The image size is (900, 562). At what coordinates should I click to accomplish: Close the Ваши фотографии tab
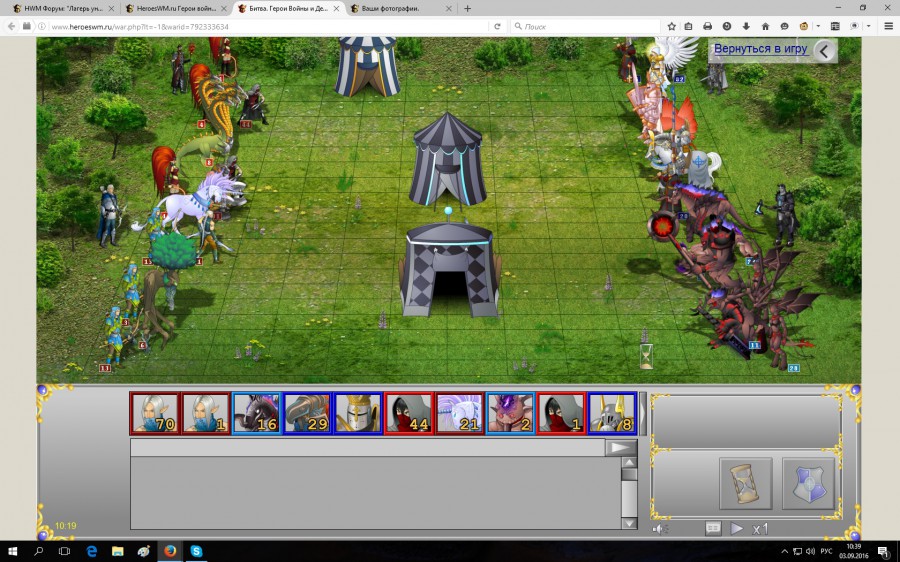coord(448,9)
